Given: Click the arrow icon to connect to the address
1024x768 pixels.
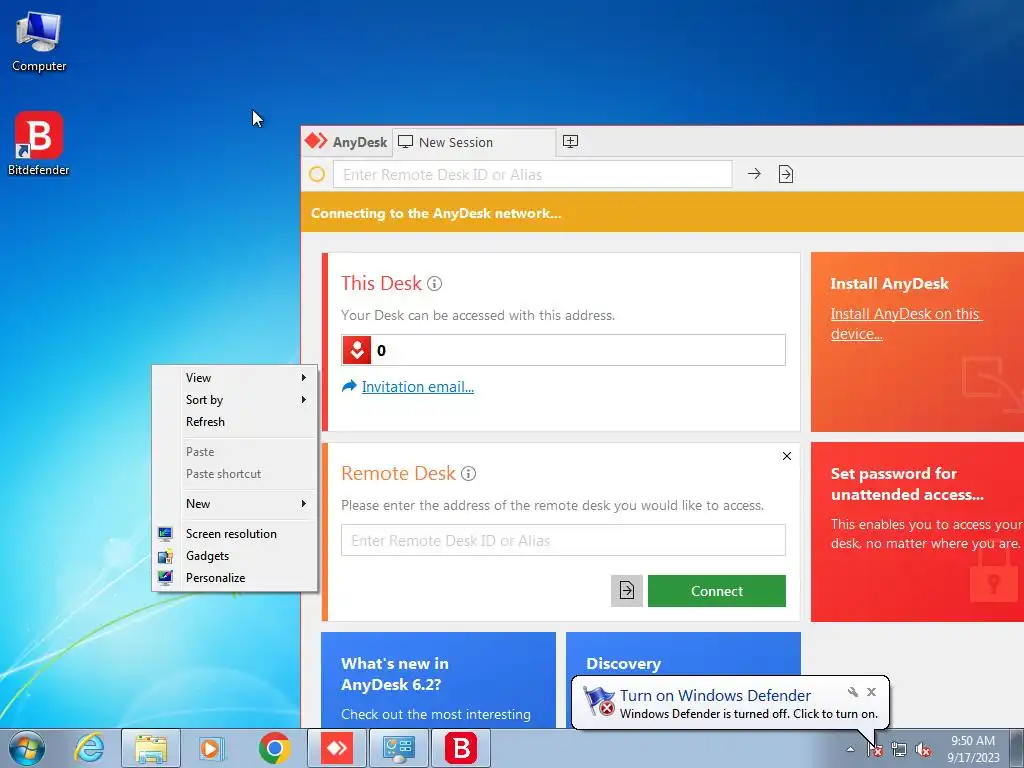Looking at the screenshot, I should point(754,174).
